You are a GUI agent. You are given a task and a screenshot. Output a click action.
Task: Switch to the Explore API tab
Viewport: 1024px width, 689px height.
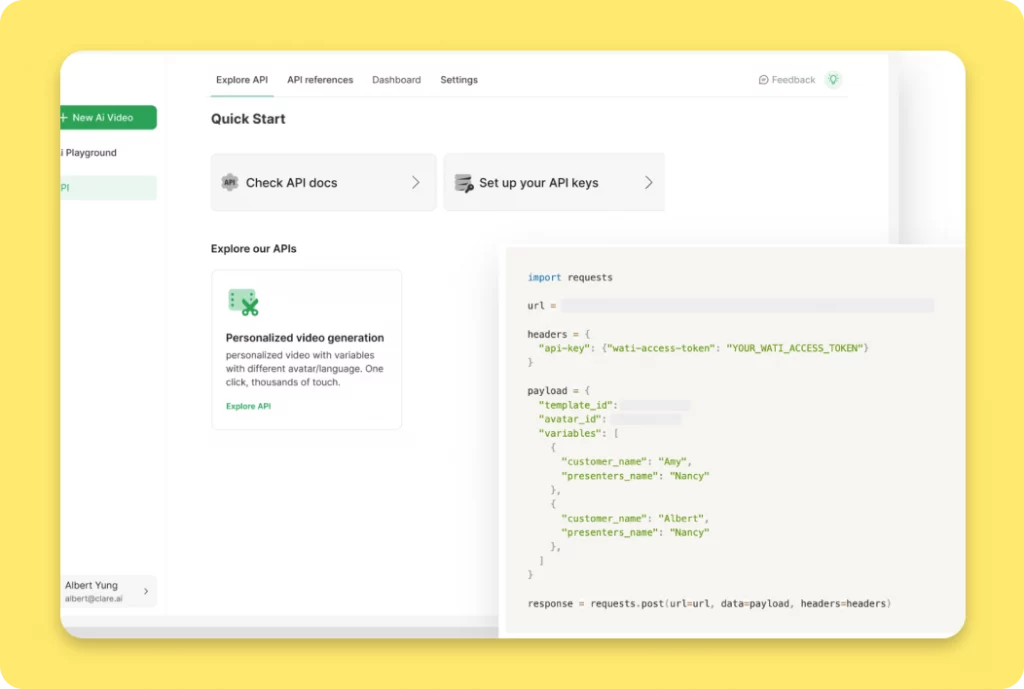tap(242, 80)
